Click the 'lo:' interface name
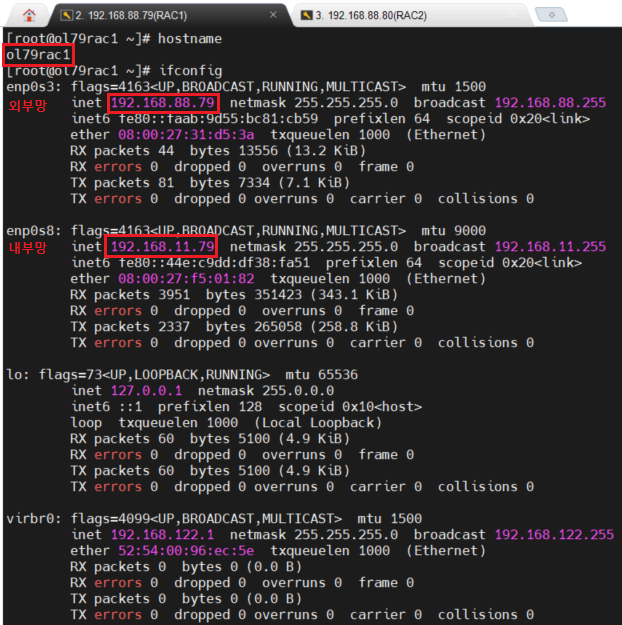The height and width of the screenshot is (625, 622). [18, 375]
